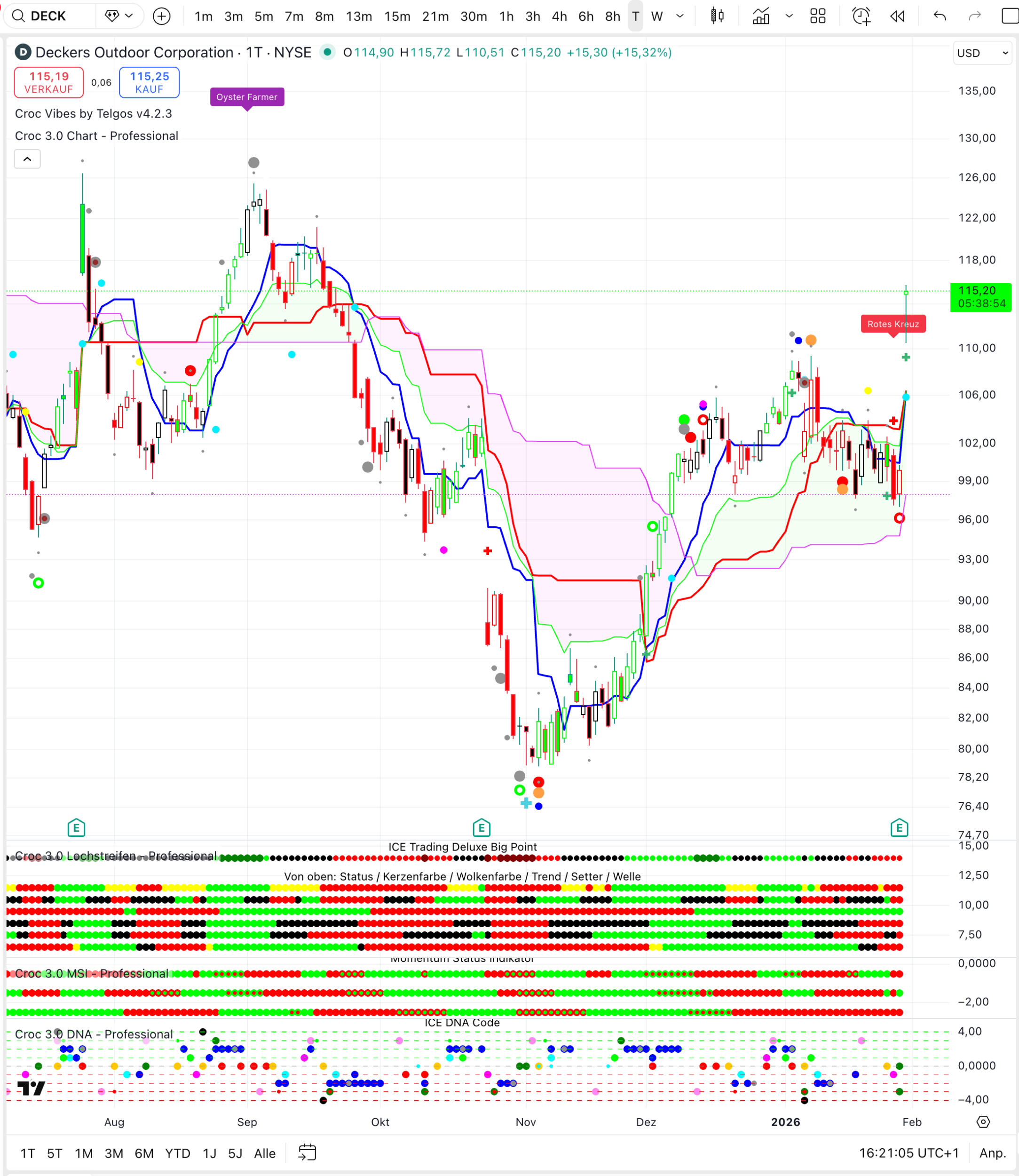Expand the timeframe interval dropdown arrow
This screenshot has width=1019, height=1176.
[x=680, y=16]
